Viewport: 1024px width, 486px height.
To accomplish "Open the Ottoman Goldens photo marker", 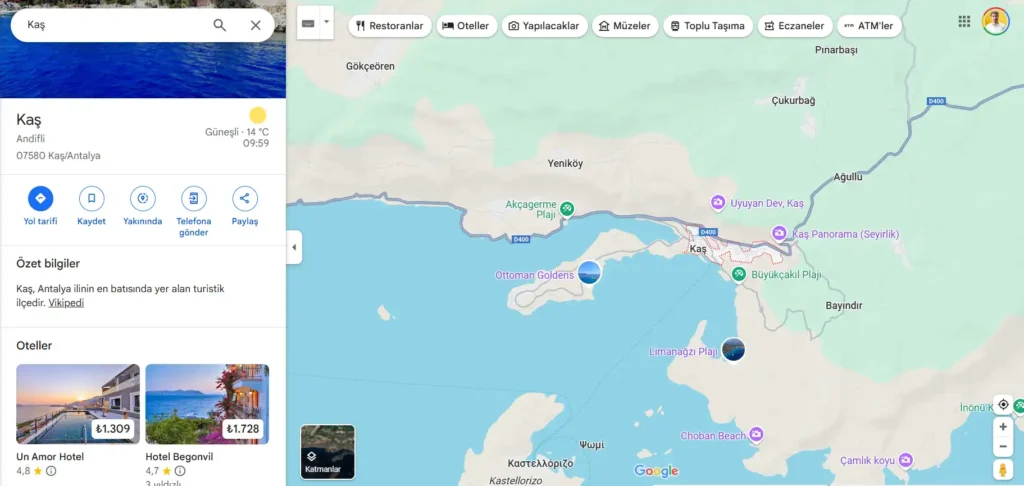I will point(589,272).
